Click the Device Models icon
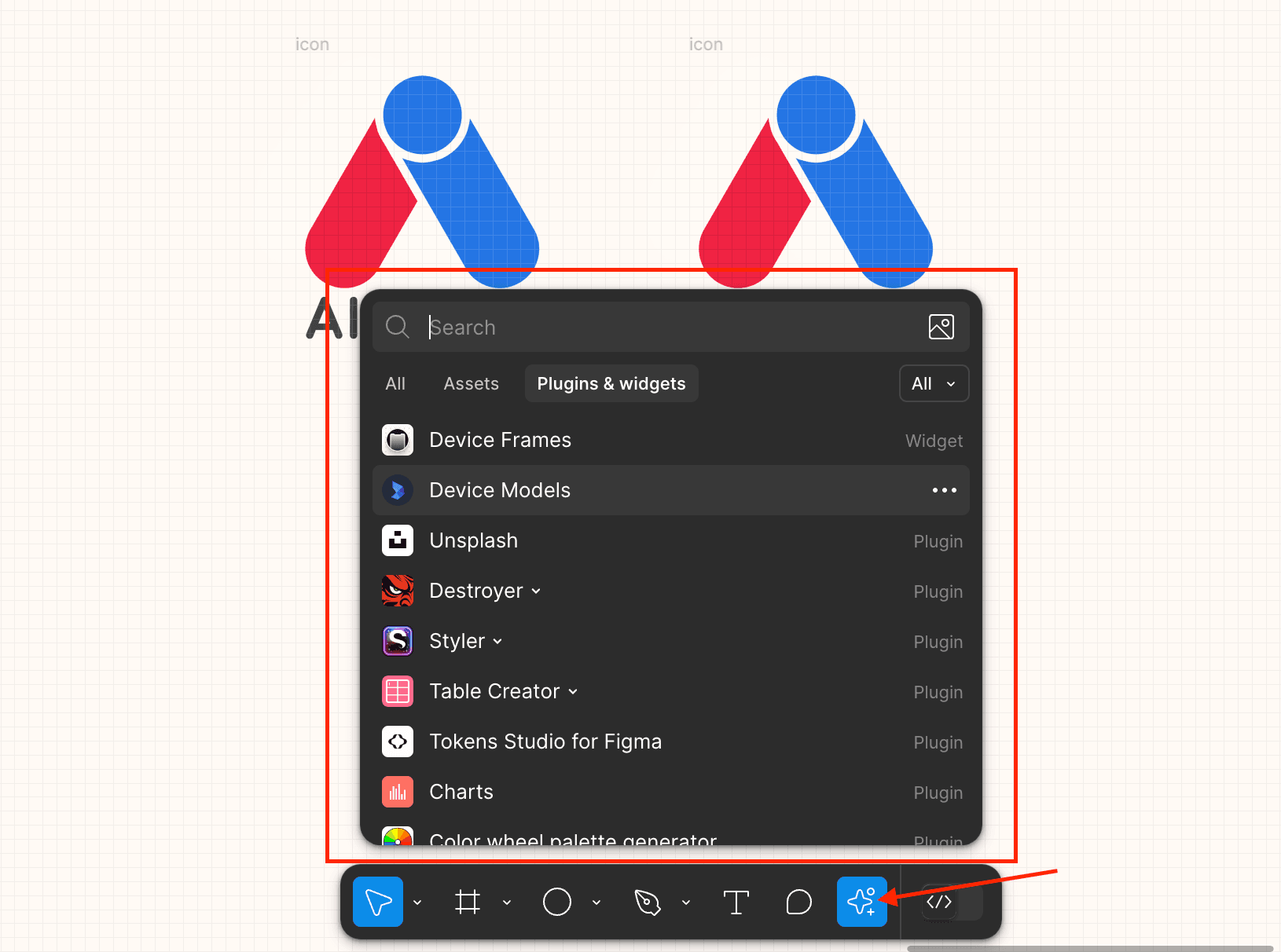 pos(398,490)
